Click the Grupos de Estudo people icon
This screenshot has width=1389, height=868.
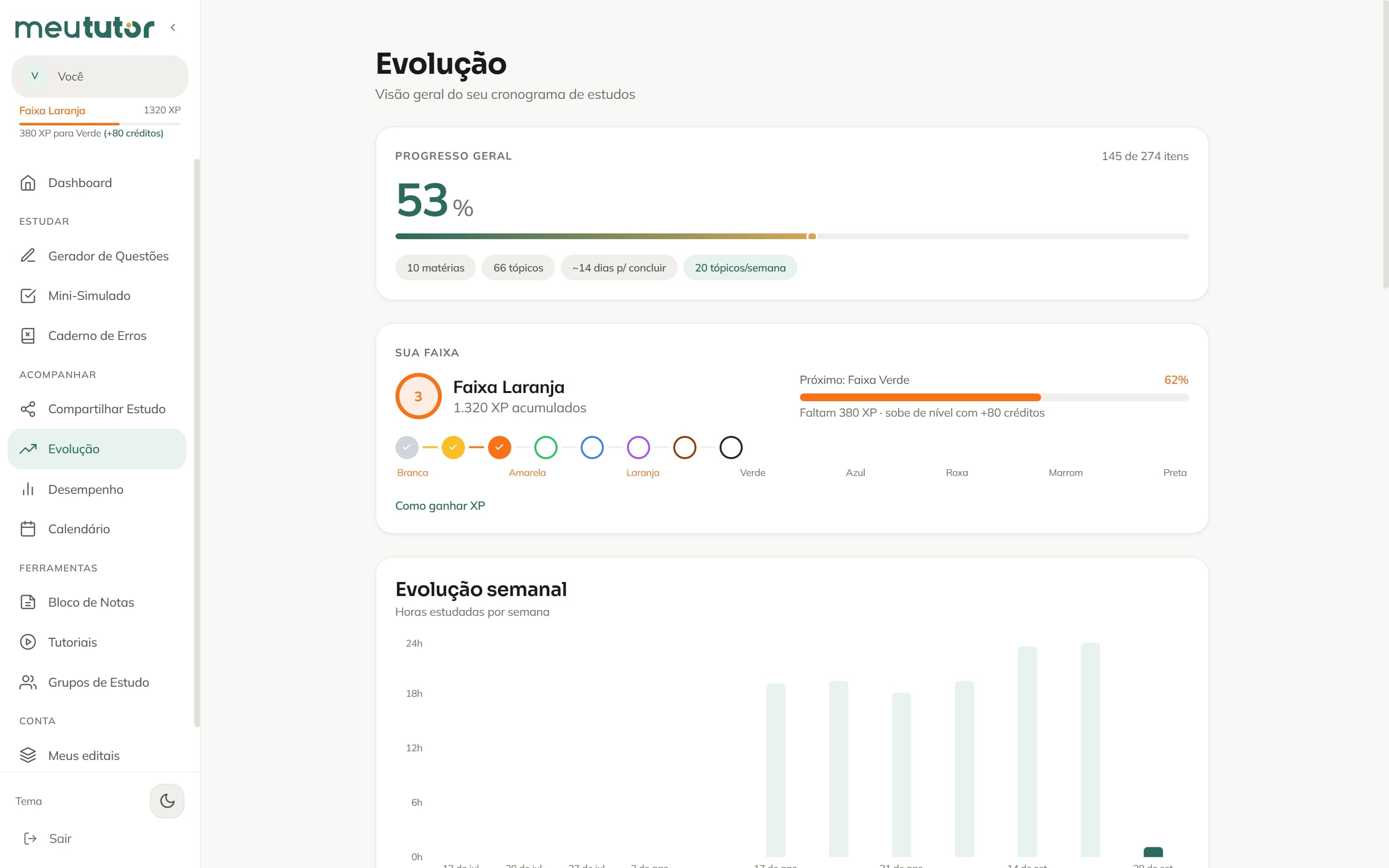click(28, 682)
